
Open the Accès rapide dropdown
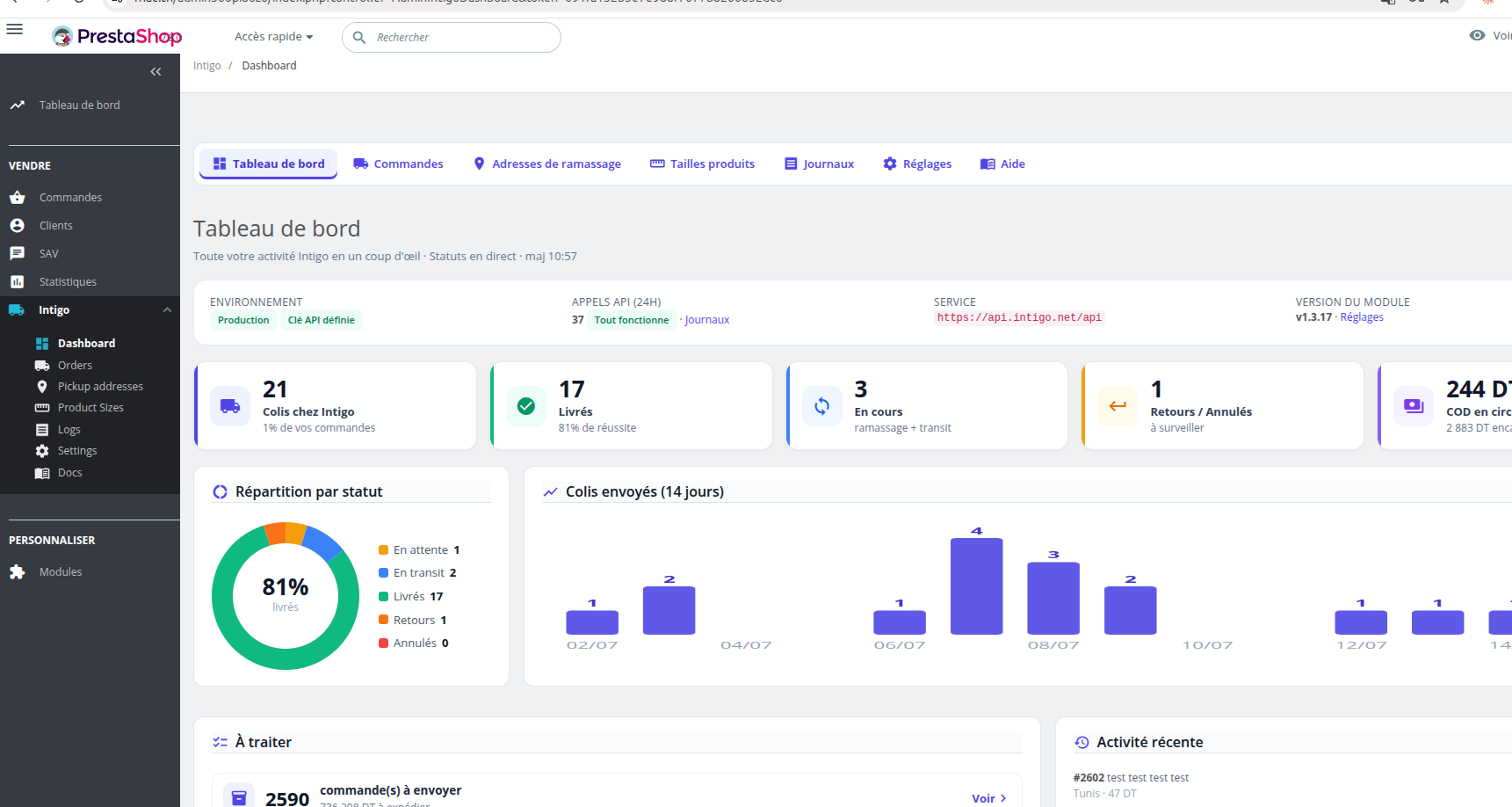(273, 37)
